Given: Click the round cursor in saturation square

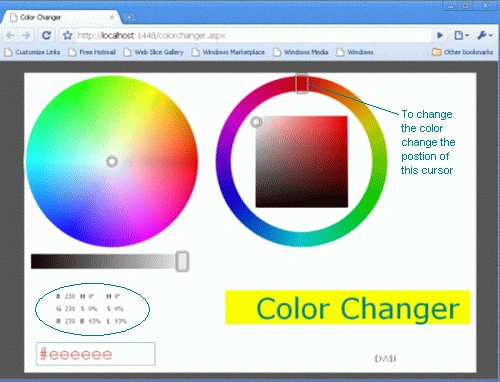Looking at the screenshot, I should click(256, 122).
